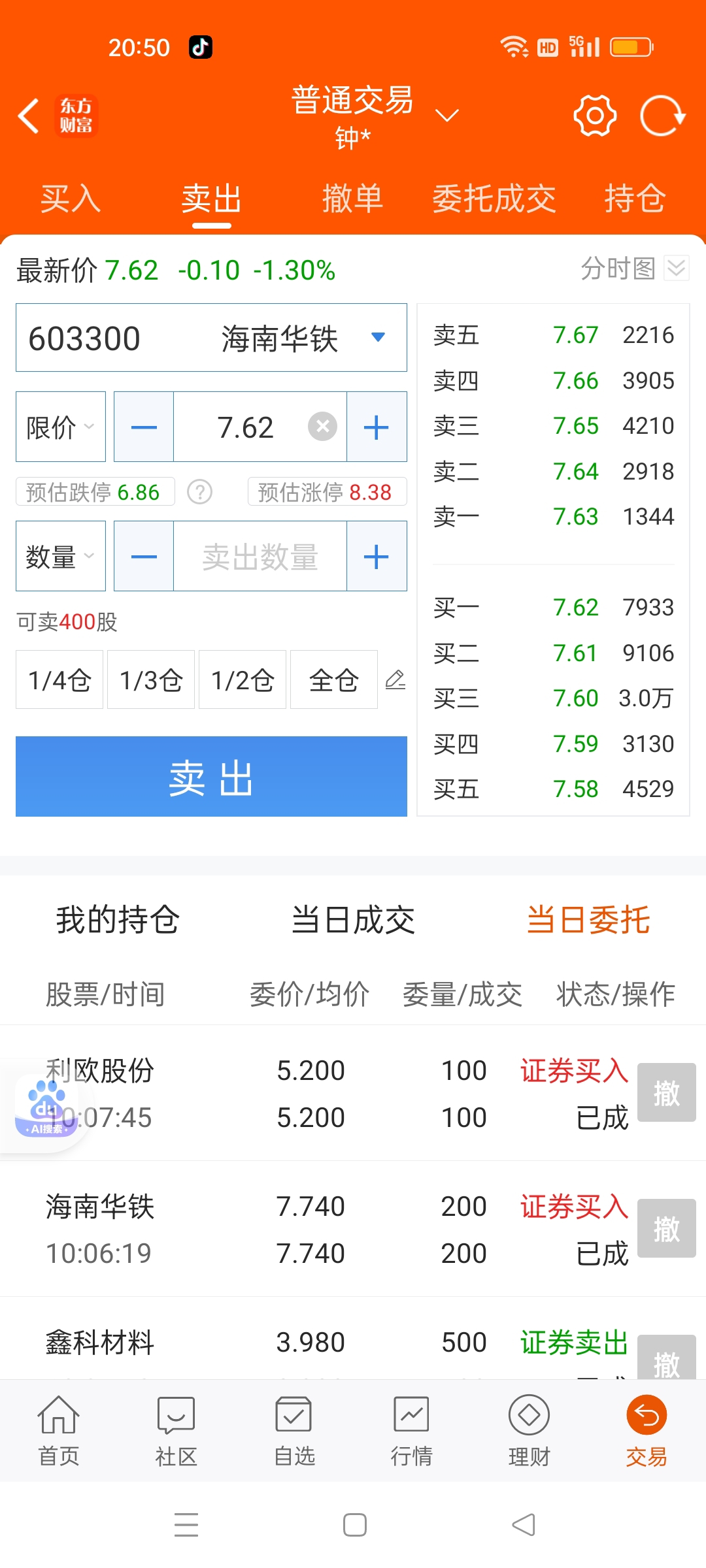Change the 数量 unit dropdown
Screen dimensions: 706x1568
(x=61, y=556)
